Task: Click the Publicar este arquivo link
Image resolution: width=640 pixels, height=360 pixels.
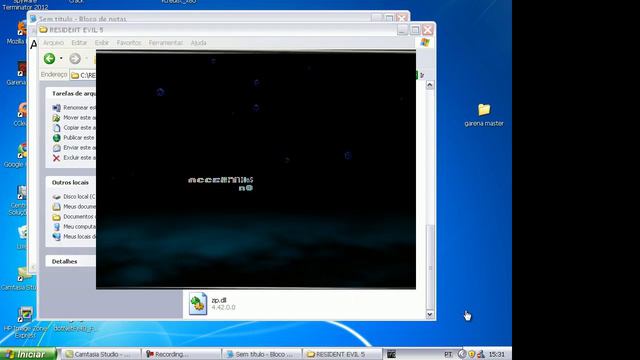Action: 79,138
